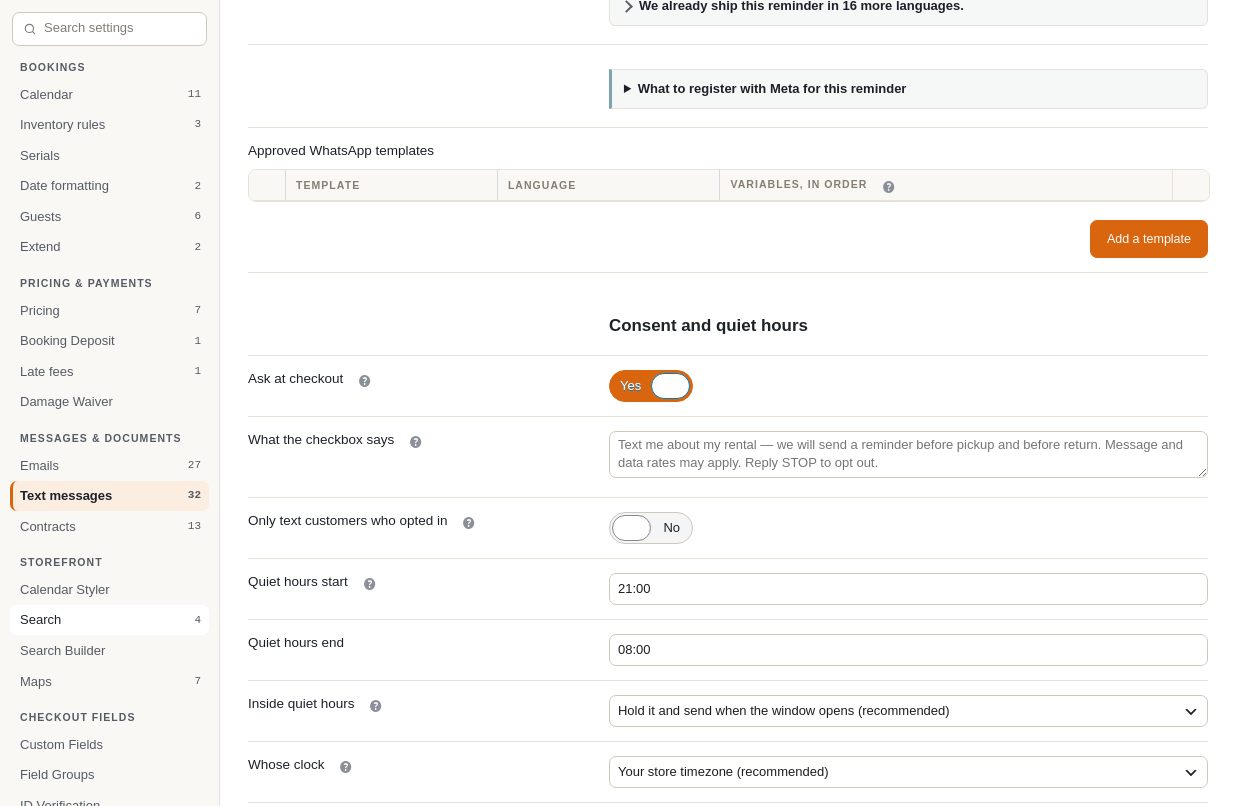The width and height of the screenshot is (1236, 806).
Task: Open Maps settings in sidebar
Action: 110,682
